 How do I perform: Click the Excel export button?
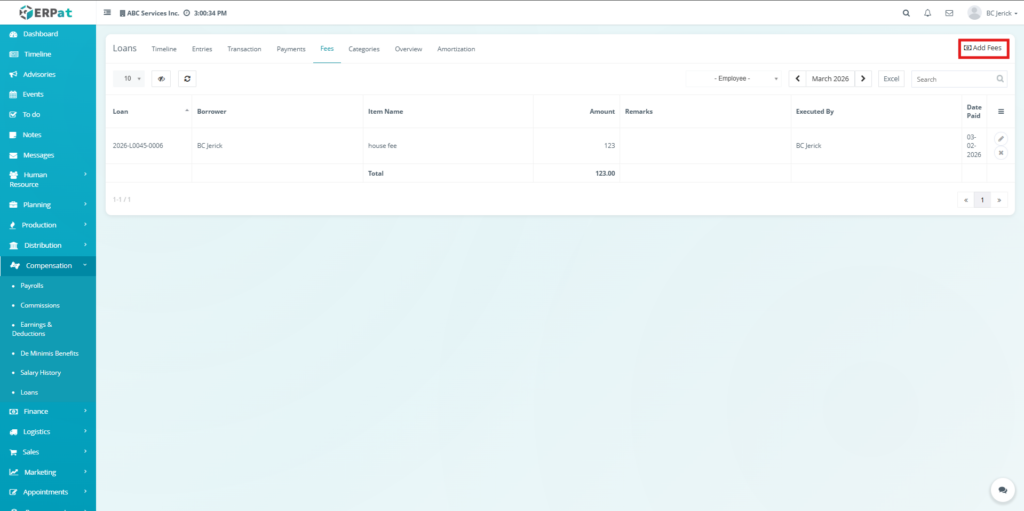pyautogui.click(x=891, y=78)
